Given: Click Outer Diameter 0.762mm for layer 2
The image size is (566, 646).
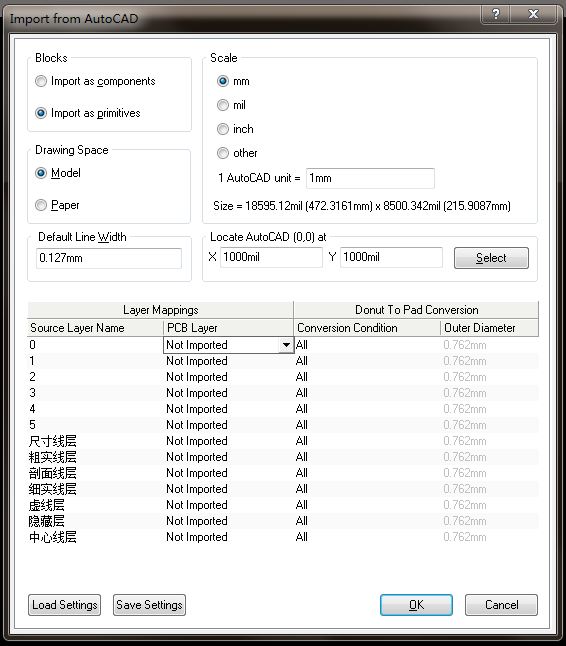Looking at the screenshot, I should (489, 377).
